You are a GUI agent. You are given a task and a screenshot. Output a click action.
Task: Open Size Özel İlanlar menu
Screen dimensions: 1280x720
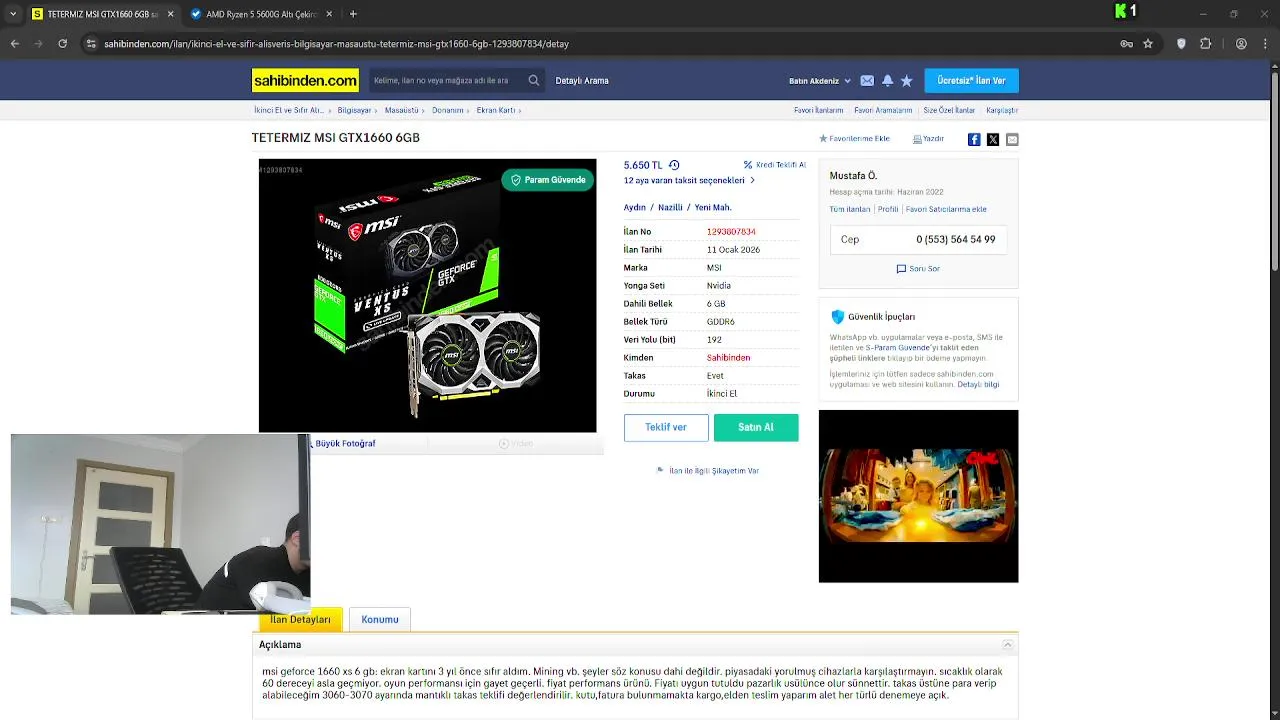tap(949, 110)
